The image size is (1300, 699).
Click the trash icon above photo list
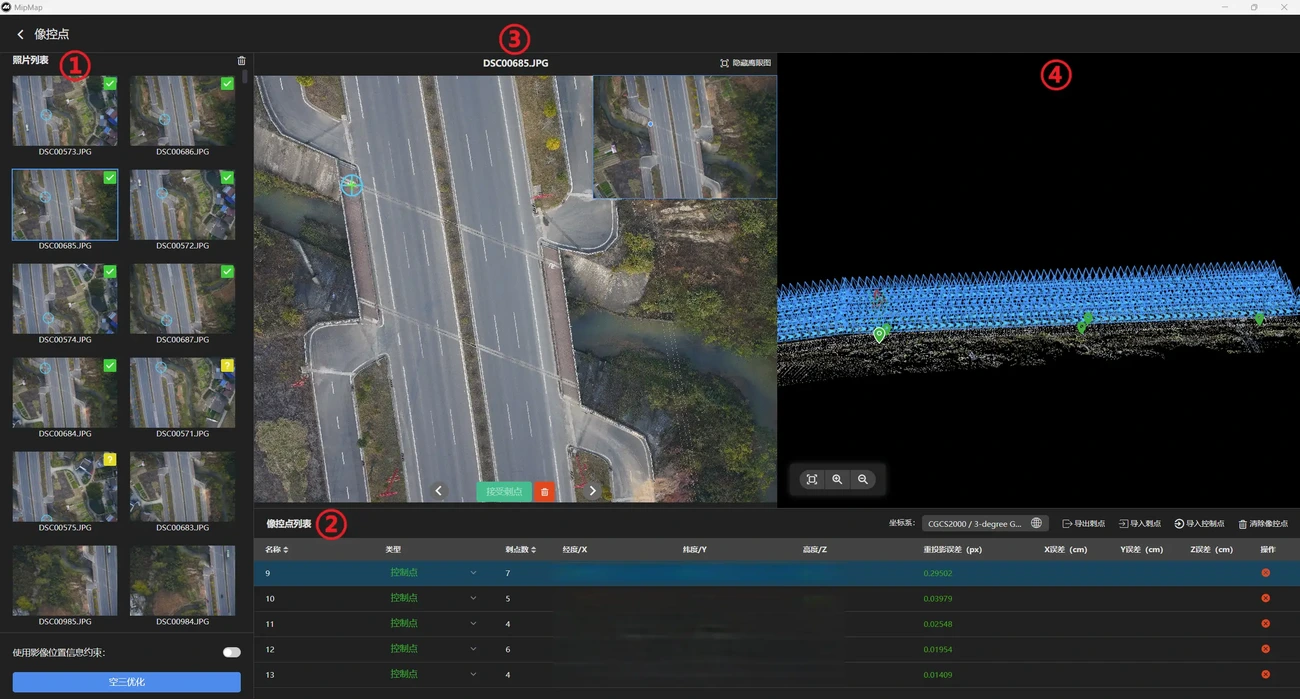pyautogui.click(x=241, y=61)
